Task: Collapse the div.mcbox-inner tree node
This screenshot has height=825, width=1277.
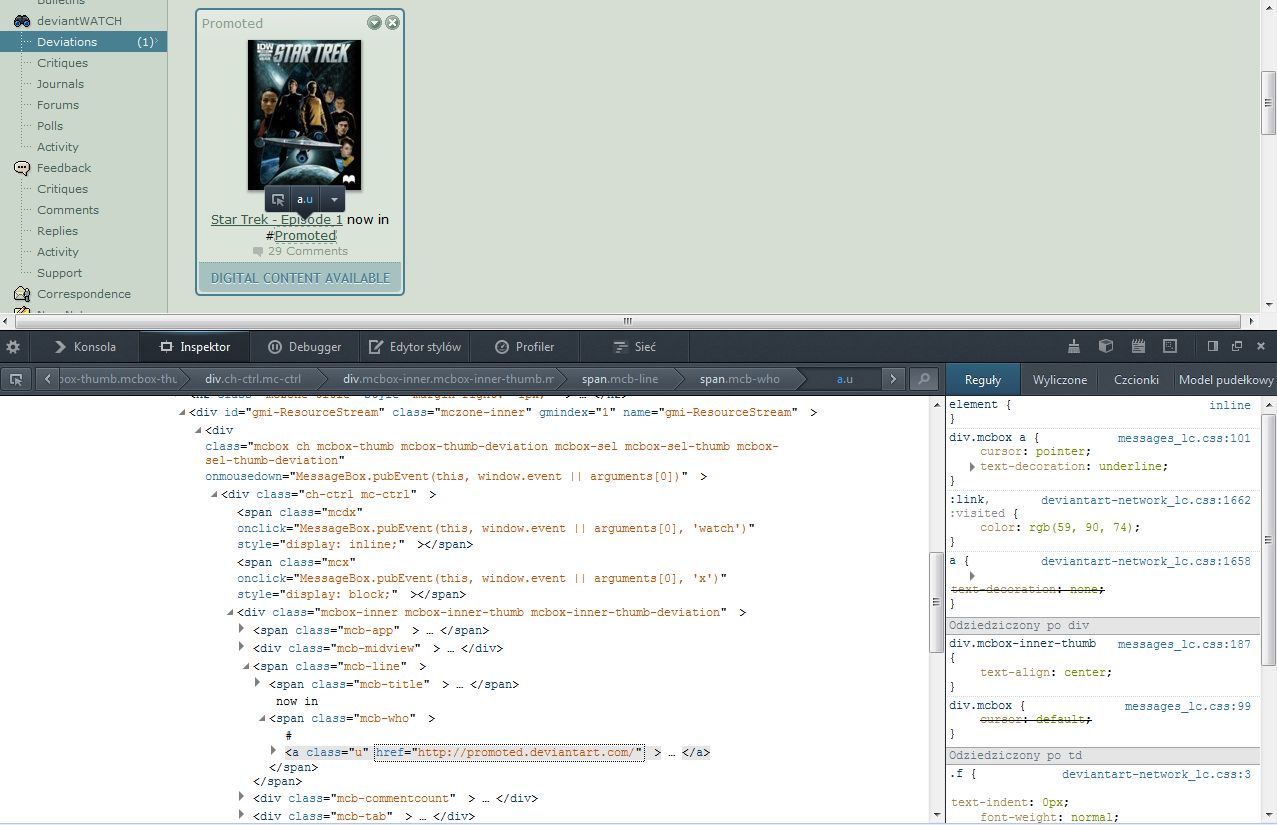Action: [228, 611]
